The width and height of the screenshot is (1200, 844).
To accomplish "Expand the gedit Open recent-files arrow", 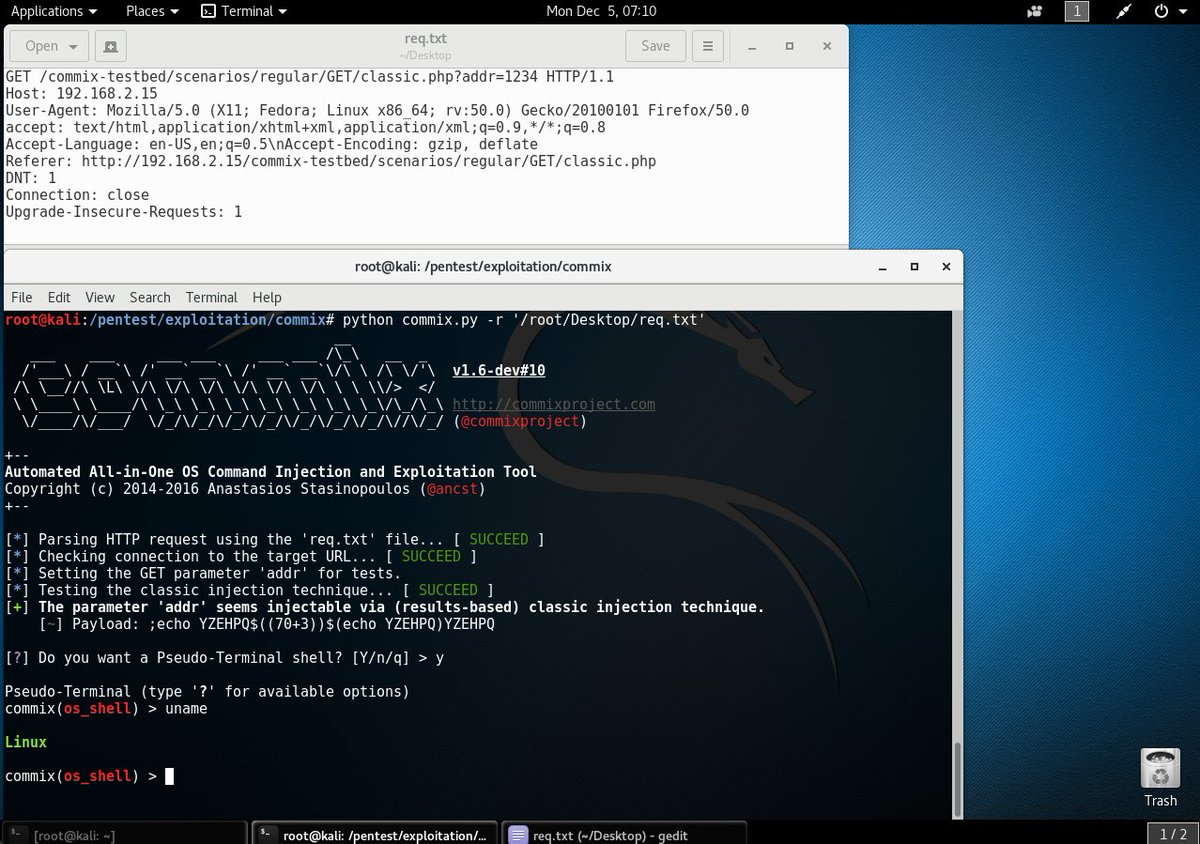I will pyautogui.click(x=74, y=46).
